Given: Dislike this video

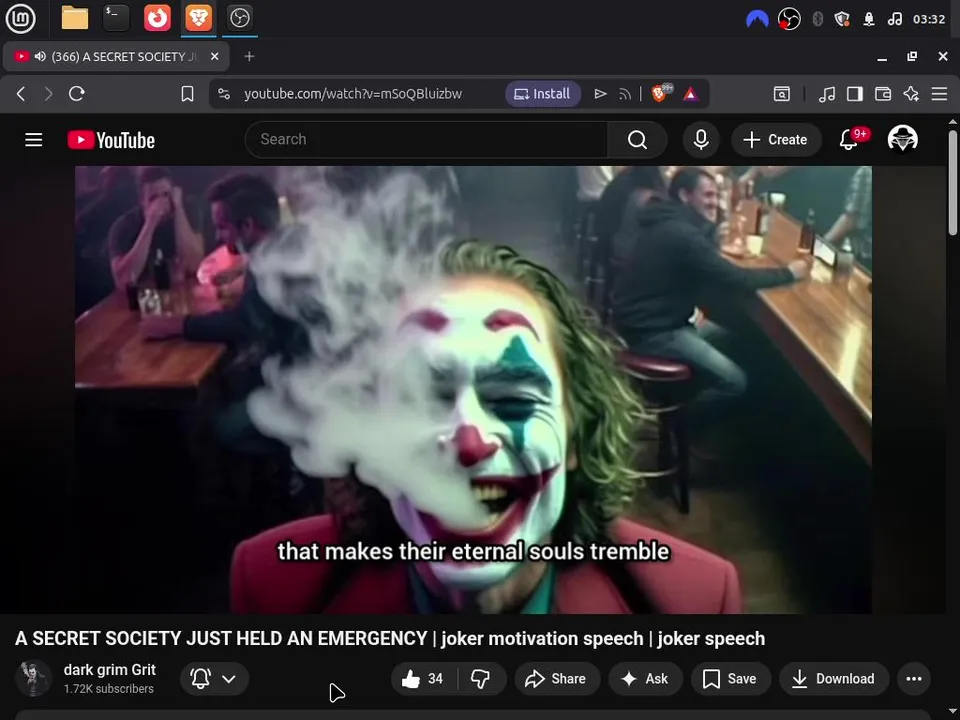Looking at the screenshot, I should pyautogui.click(x=481, y=678).
